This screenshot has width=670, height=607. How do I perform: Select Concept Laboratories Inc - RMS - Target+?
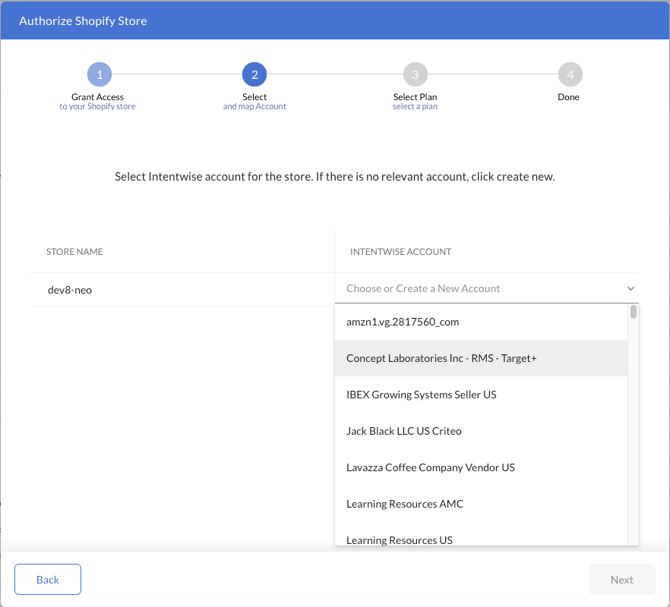(x=481, y=358)
